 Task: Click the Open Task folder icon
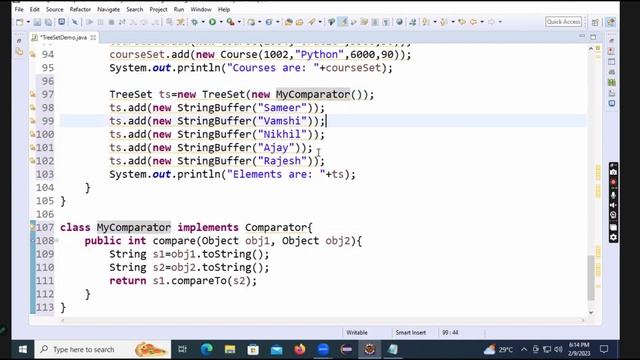(300, 22)
